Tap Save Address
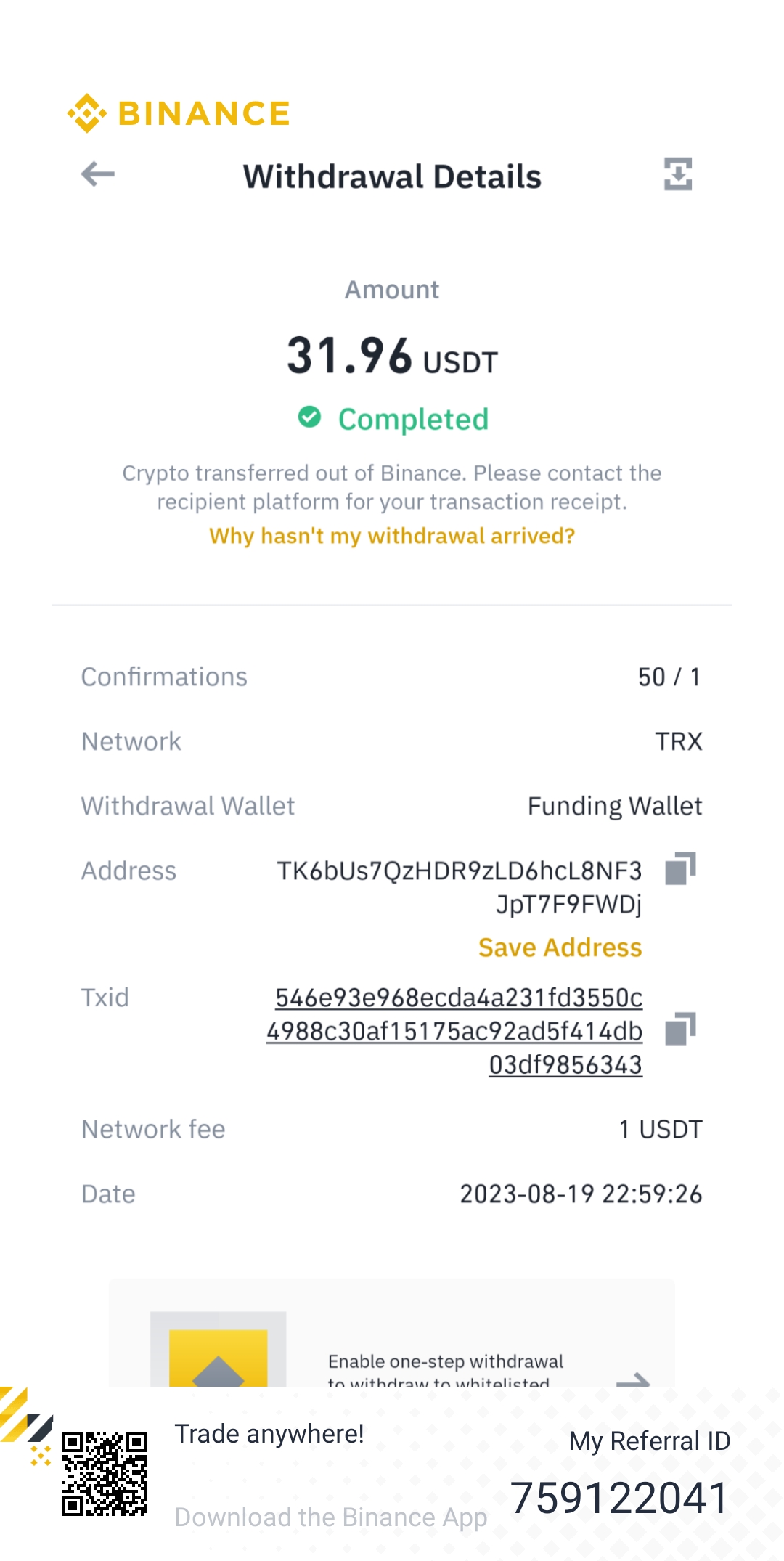This screenshot has width=784, height=1561. (560, 947)
